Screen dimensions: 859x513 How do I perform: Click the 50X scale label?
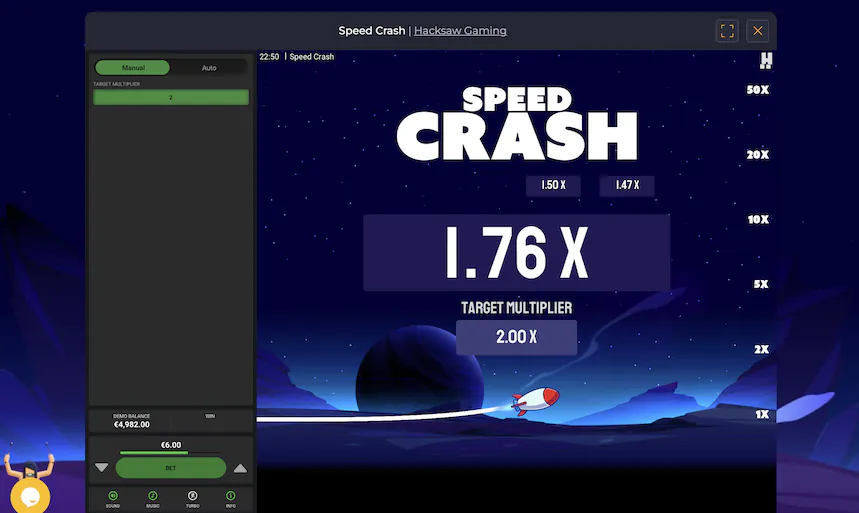tap(758, 90)
